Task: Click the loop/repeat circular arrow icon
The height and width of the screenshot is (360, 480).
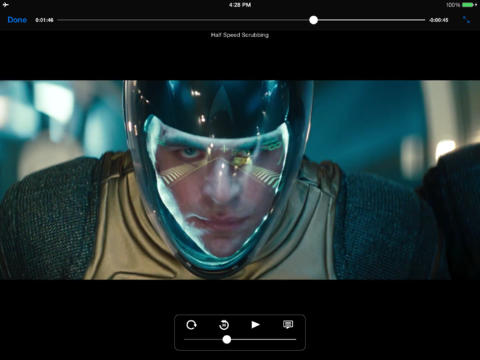Action: point(191,325)
